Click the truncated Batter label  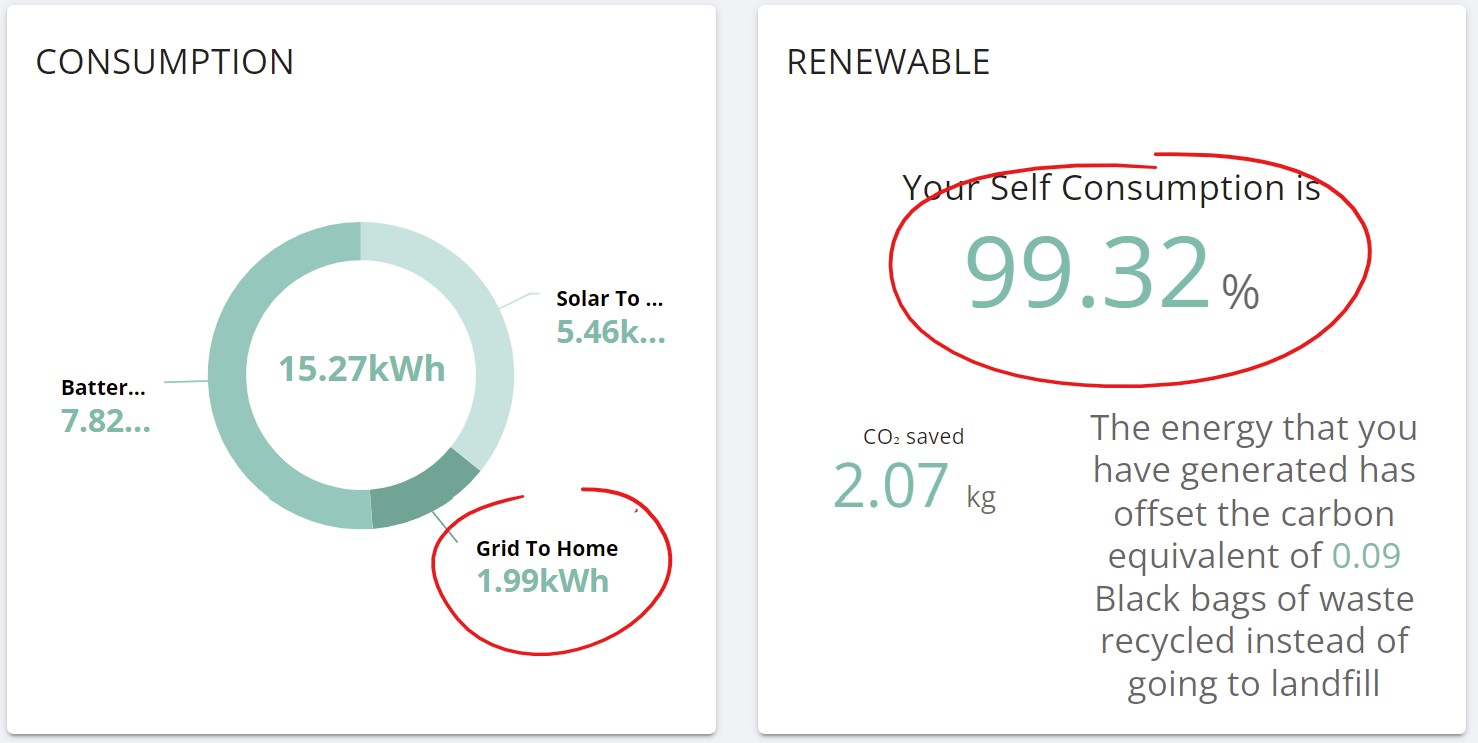coord(103,388)
